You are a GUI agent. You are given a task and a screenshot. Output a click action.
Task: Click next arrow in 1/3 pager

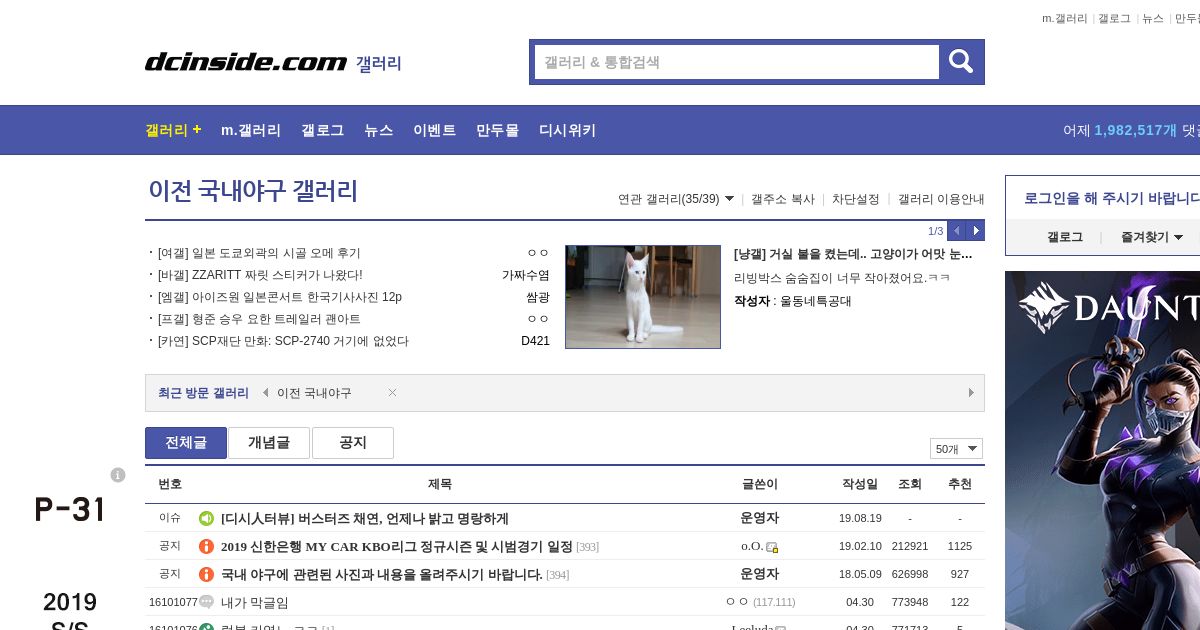click(976, 231)
